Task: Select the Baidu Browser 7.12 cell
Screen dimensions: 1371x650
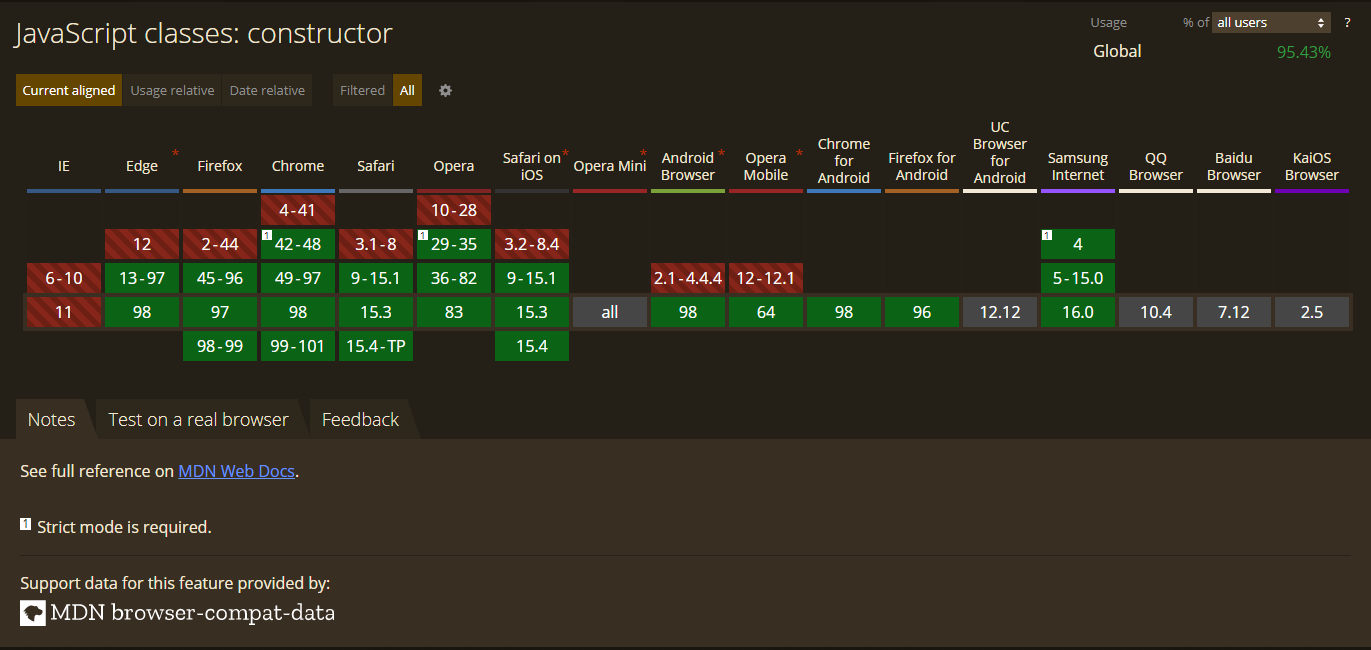Action: [x=1234, y=312]
